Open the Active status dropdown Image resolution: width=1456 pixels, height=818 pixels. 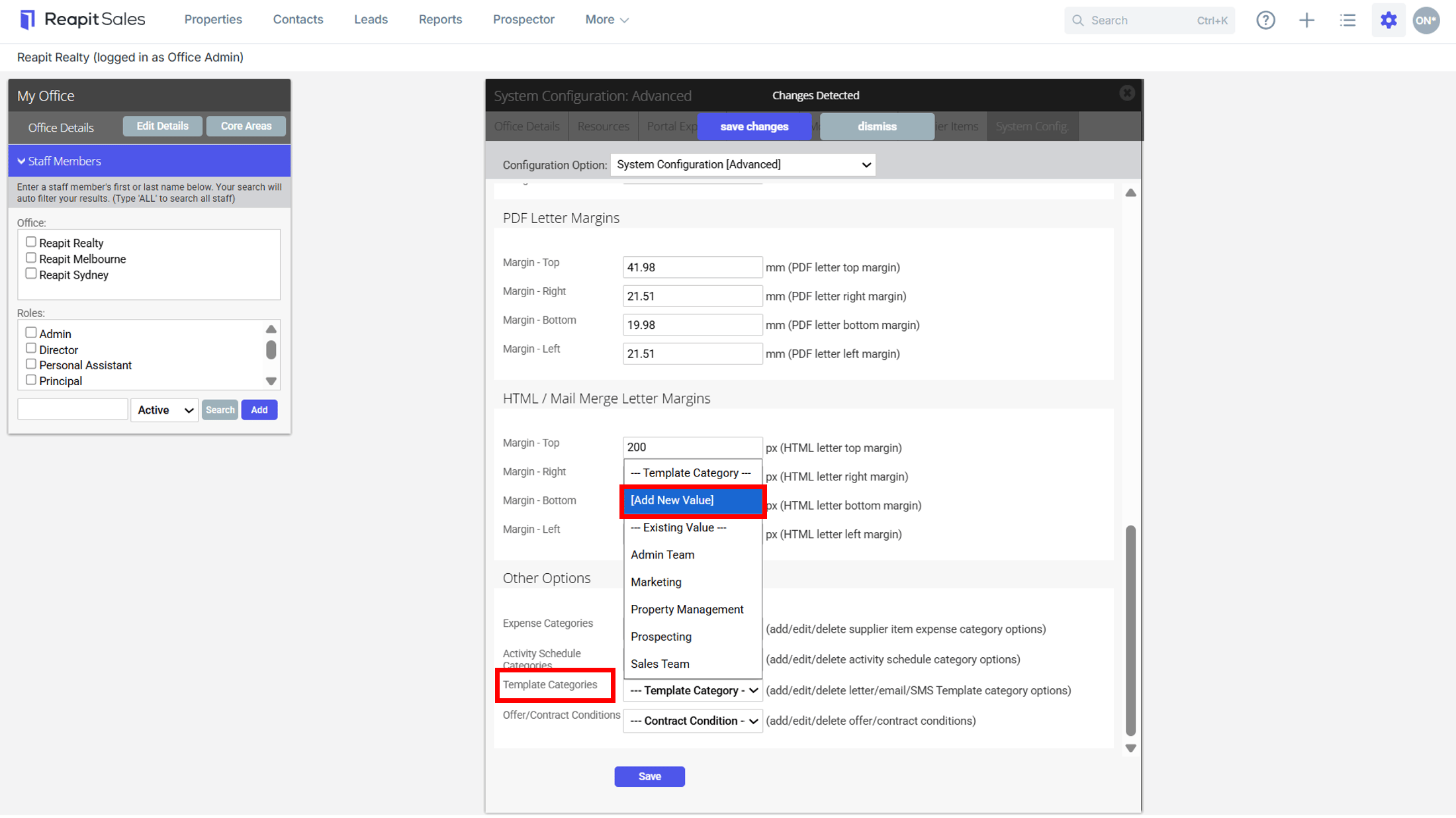click(164, 410)
